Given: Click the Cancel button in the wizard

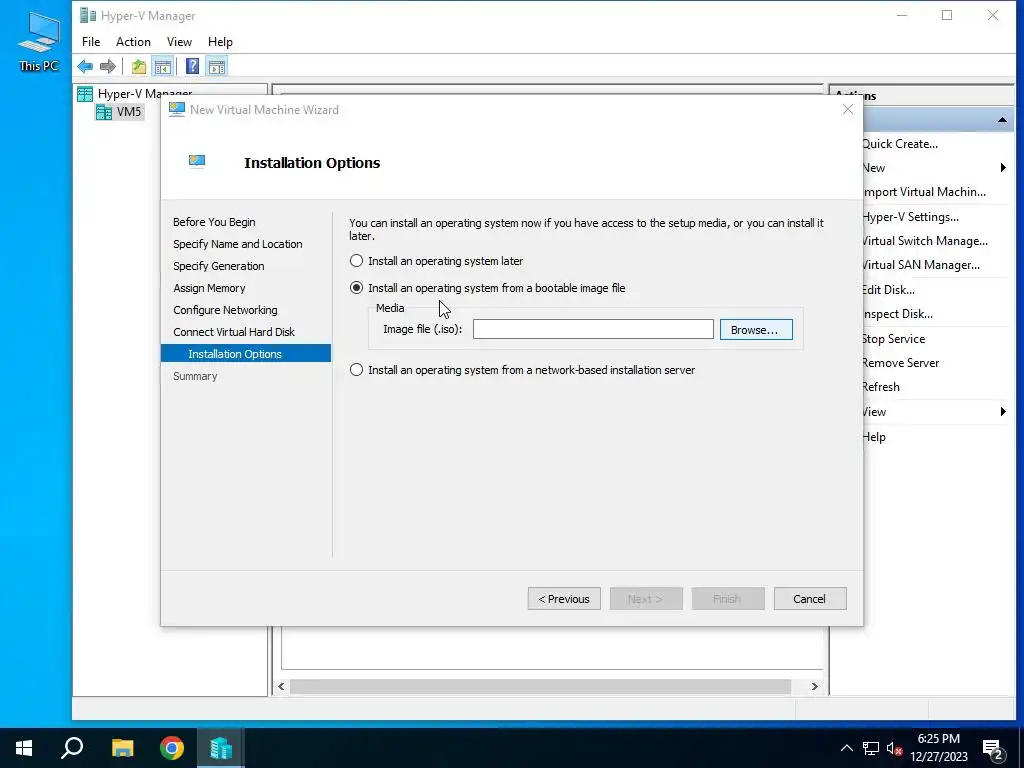Looking at the screenshot, I should tap(810, 599).
